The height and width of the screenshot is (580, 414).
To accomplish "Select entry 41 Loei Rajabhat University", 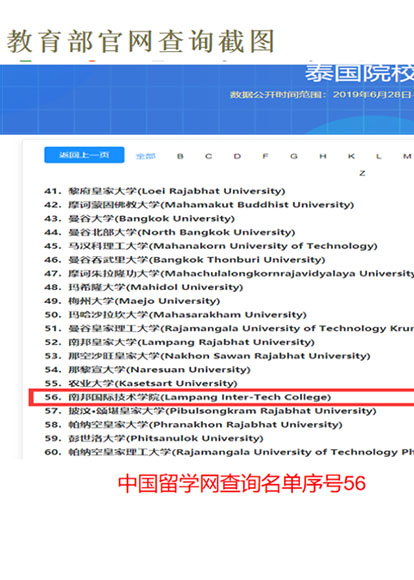I will click(165, 191).
